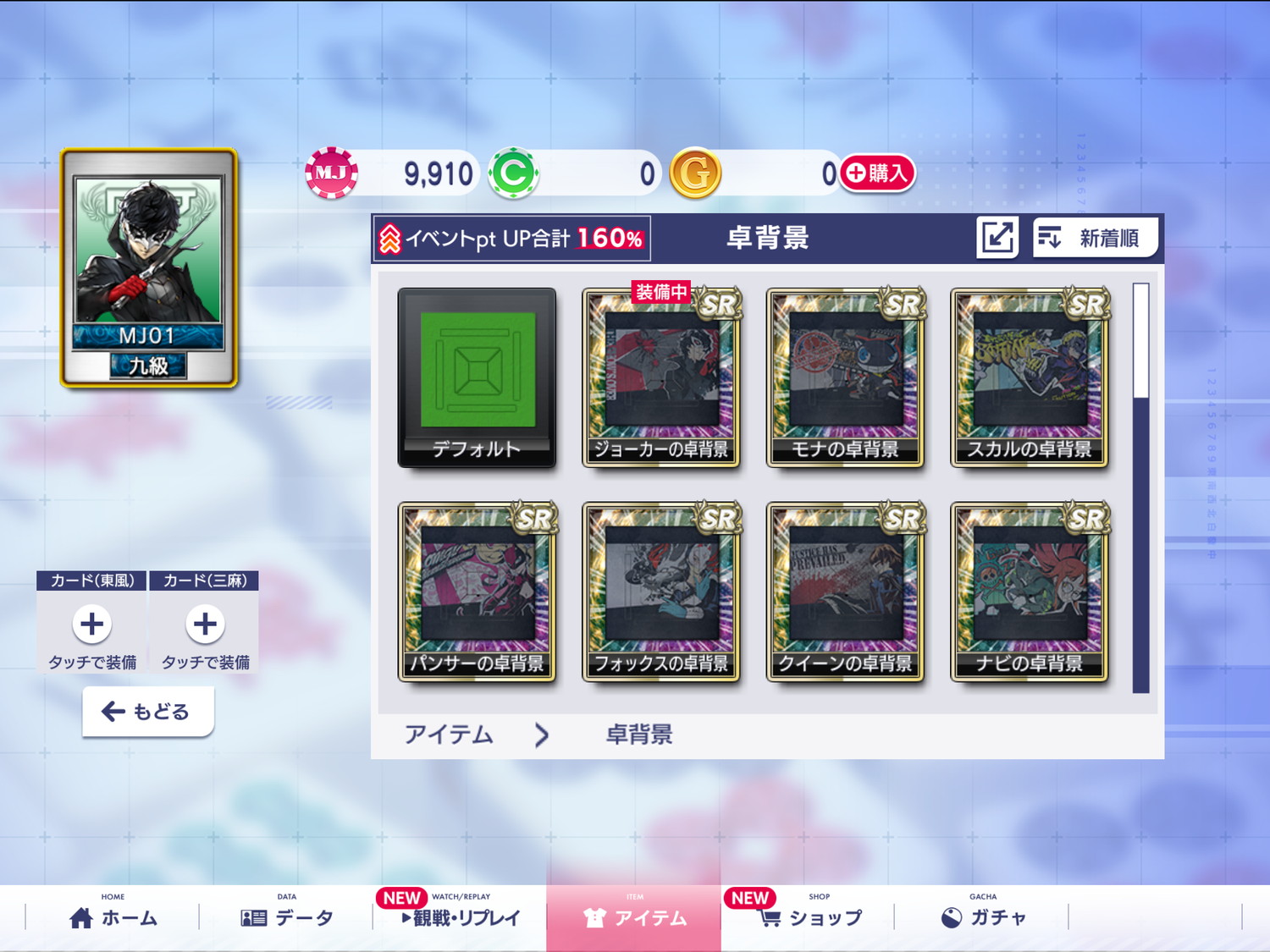Tap the plus icon under カード(東風)

tap(91, 625)
